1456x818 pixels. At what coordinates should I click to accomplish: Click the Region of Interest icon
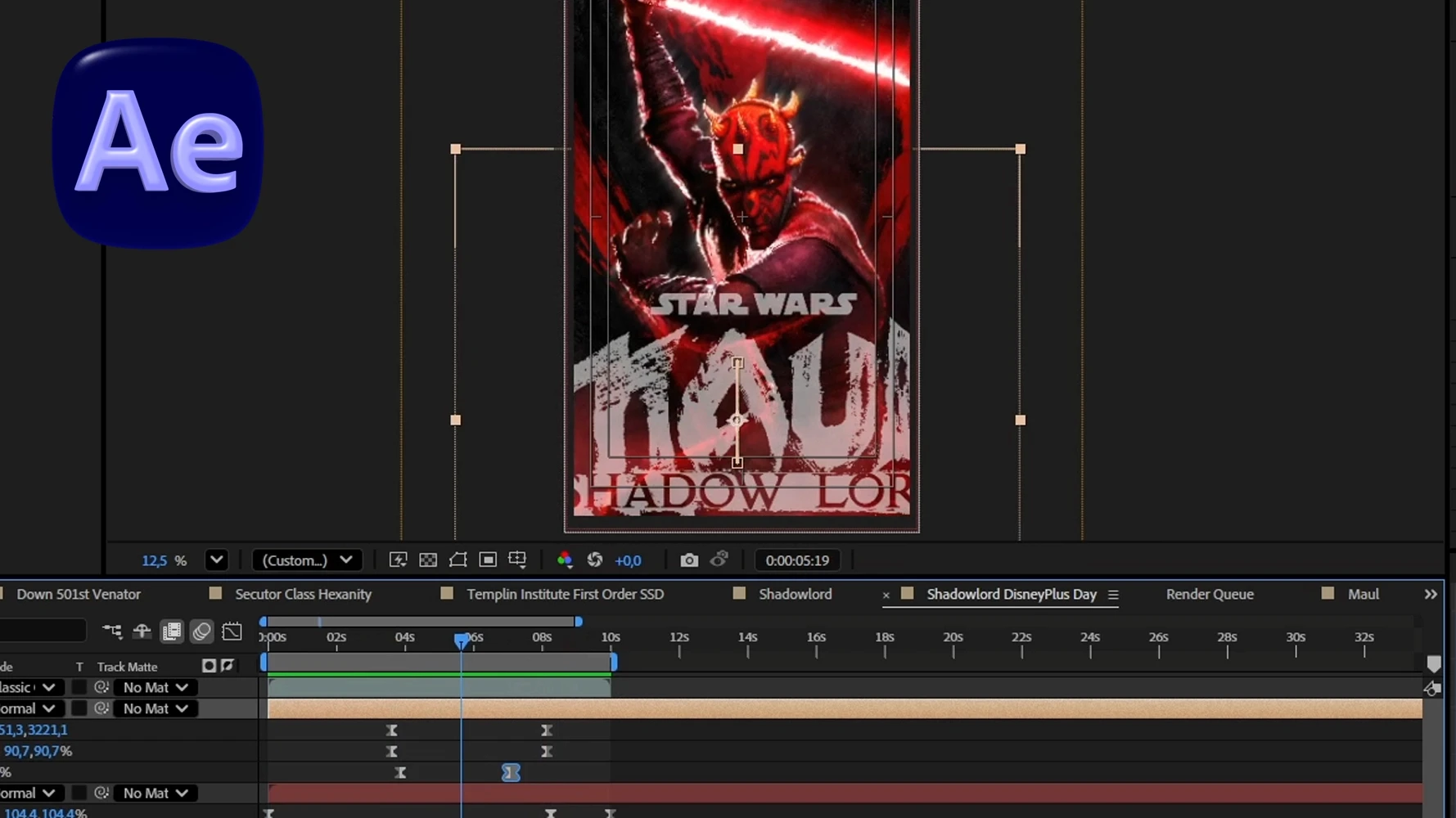click(488, 560)
